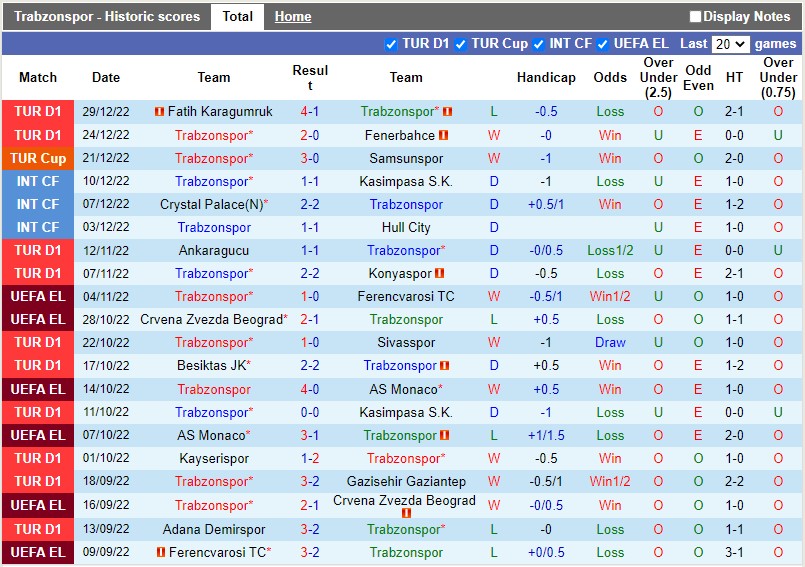The height and width of the screenshot is (567, 805).
Task: Click TUR Cup league label on 21/12/22
Action: pos(38,158)
